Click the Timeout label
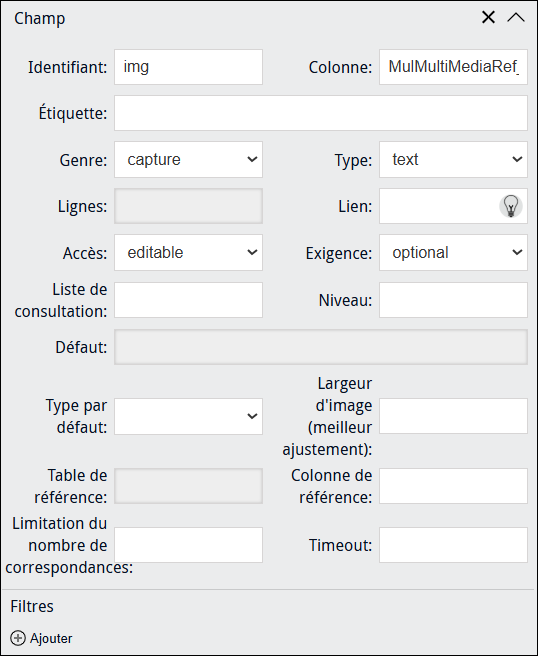 click(x=340, y=545)
